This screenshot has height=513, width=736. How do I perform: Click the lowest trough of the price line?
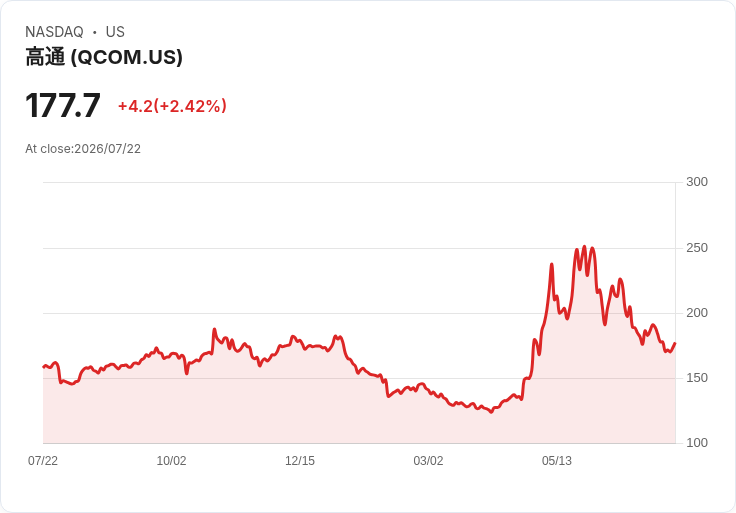point(491,412)
